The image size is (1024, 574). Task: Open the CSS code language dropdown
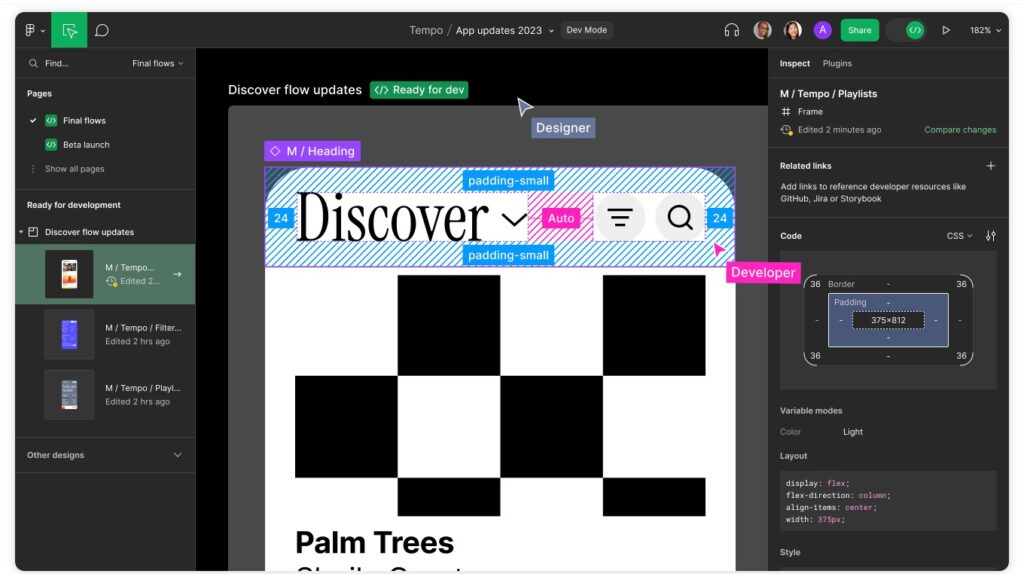959,236
